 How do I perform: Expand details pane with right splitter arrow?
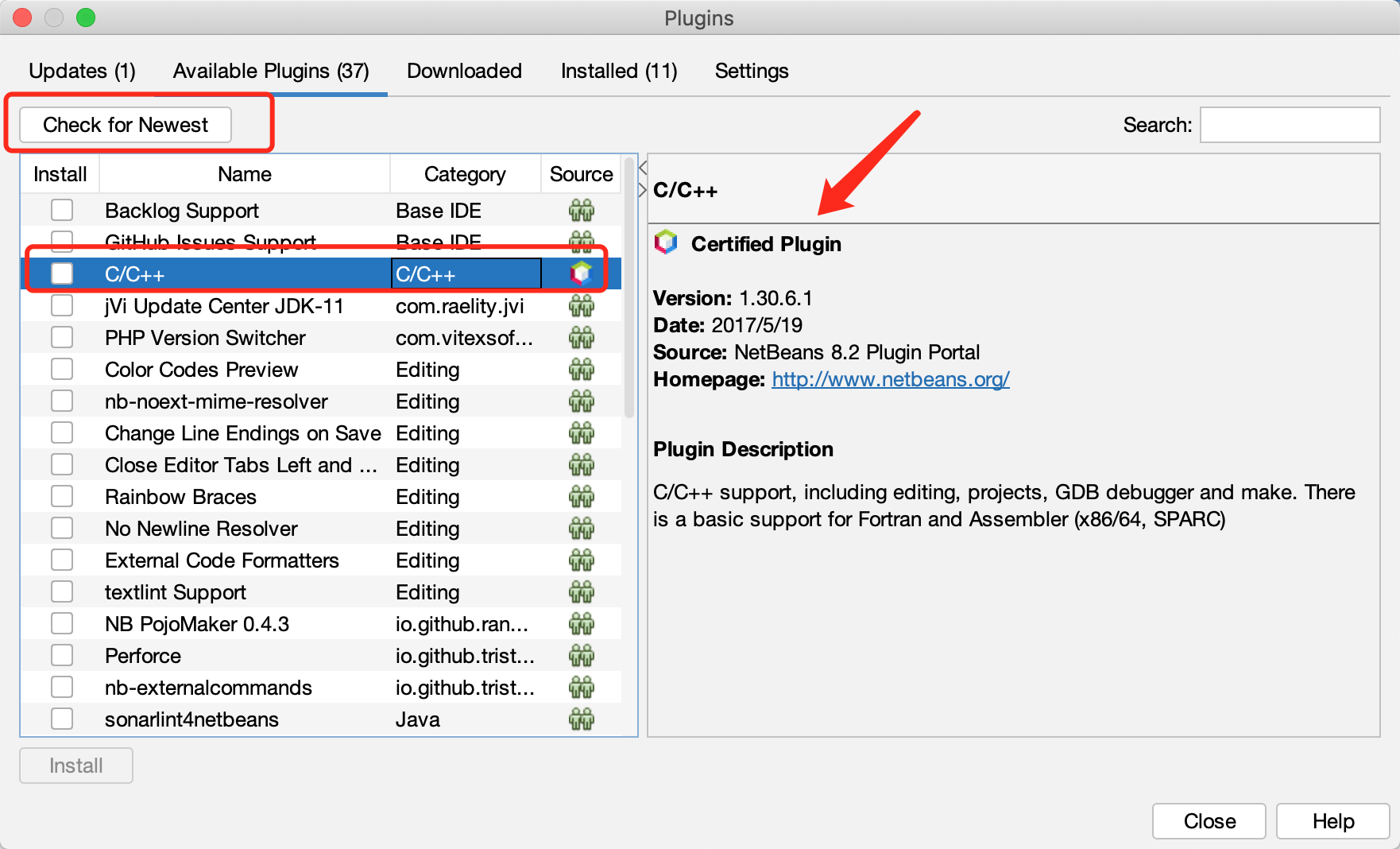coord(643,190)
